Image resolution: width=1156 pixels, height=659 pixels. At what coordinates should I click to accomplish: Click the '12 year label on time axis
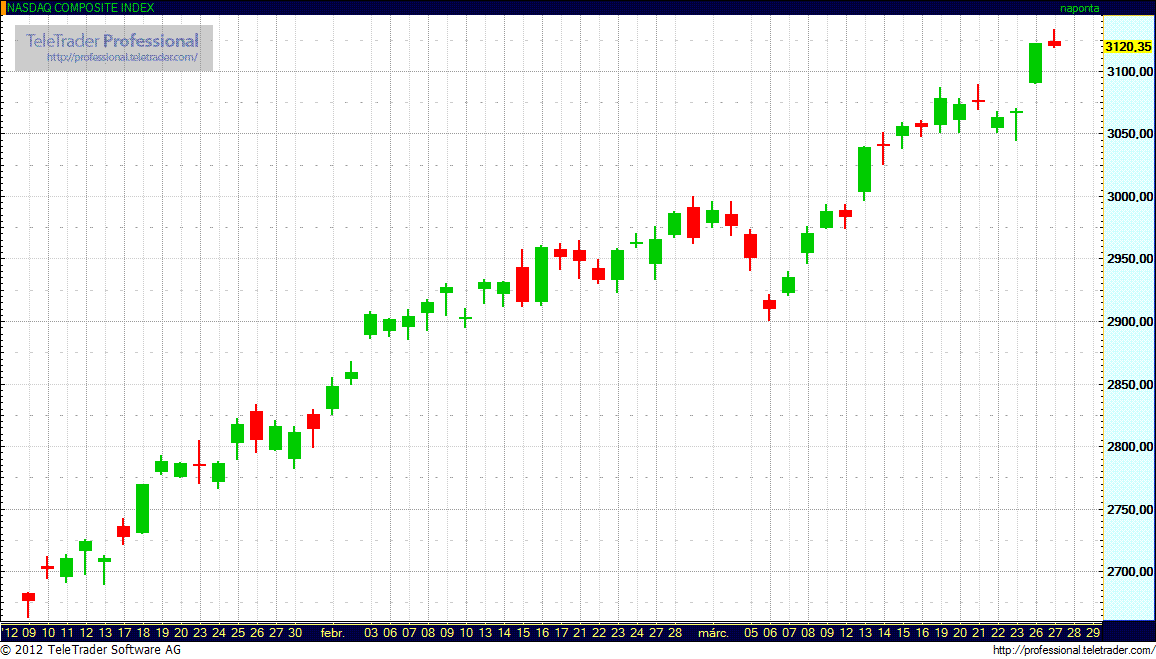click(10, 633)
